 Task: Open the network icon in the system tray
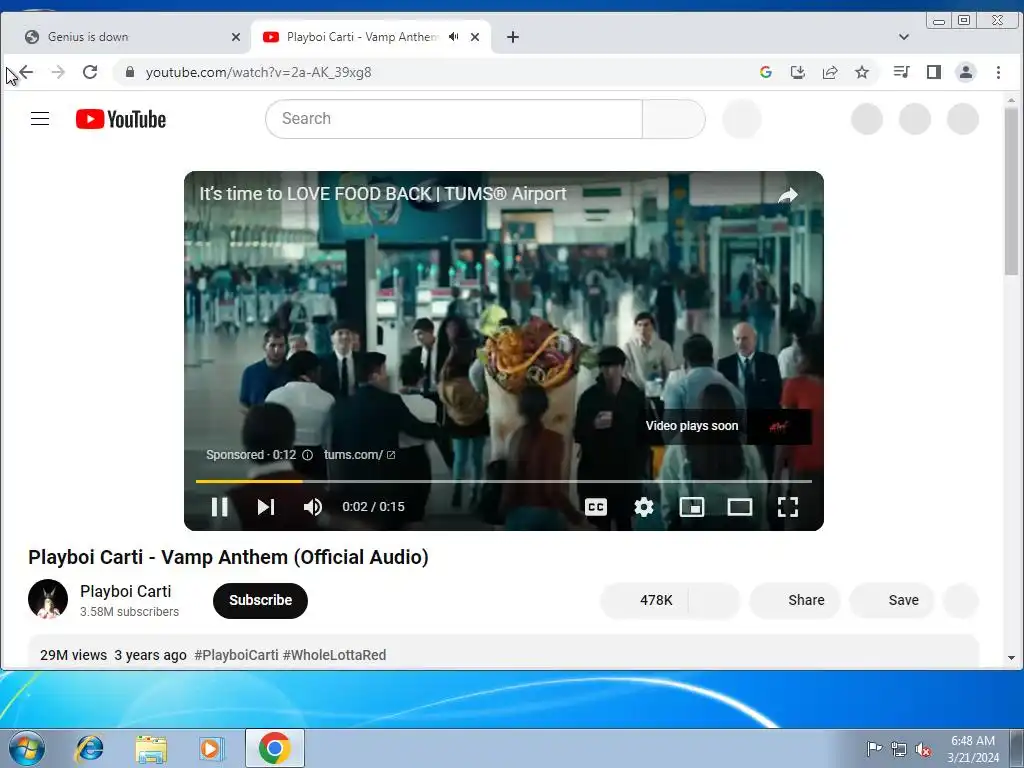point(899,750)
